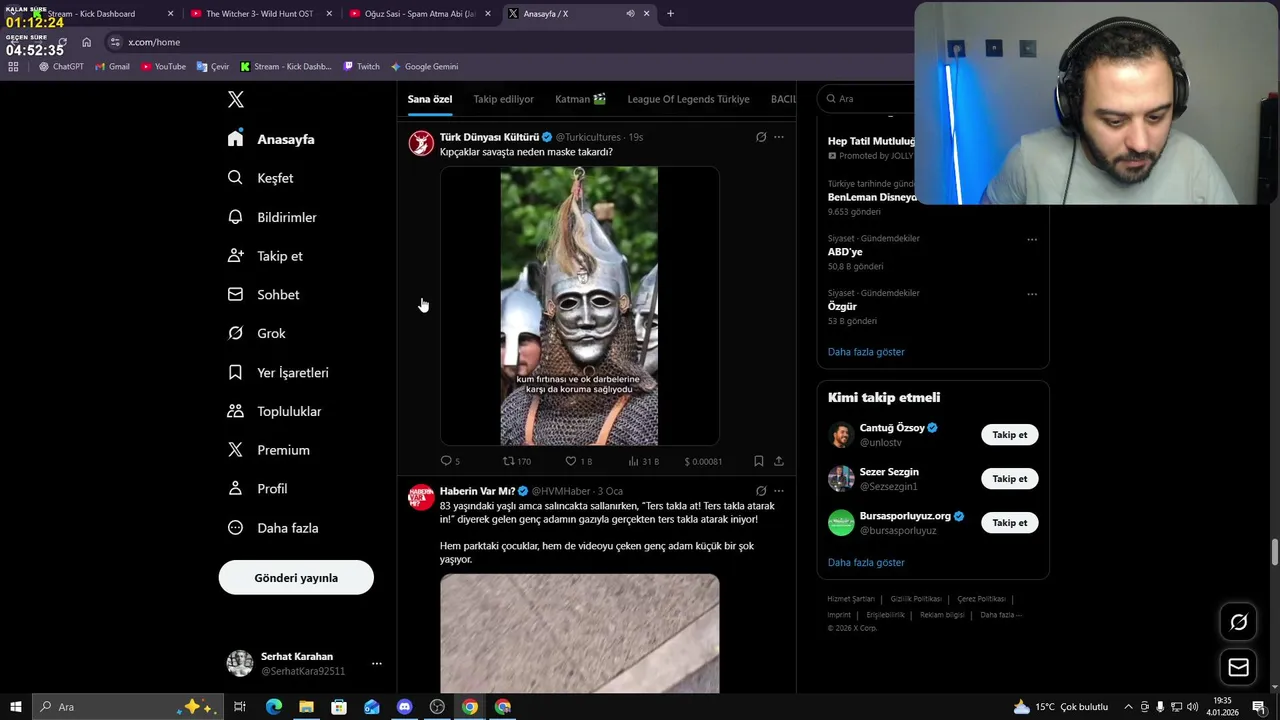Open Discord from the taskbar
The width and height of the screenshot is (1280, 720).
(404, 707)
